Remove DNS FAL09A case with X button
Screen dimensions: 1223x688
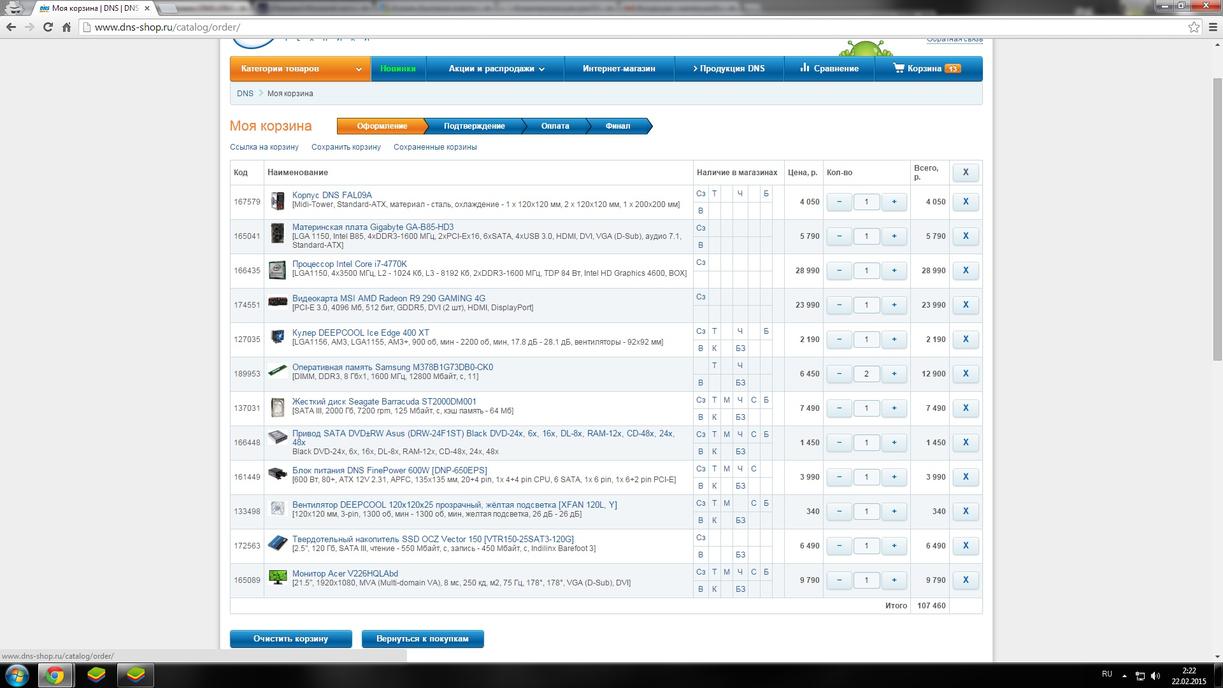[965, 202]
